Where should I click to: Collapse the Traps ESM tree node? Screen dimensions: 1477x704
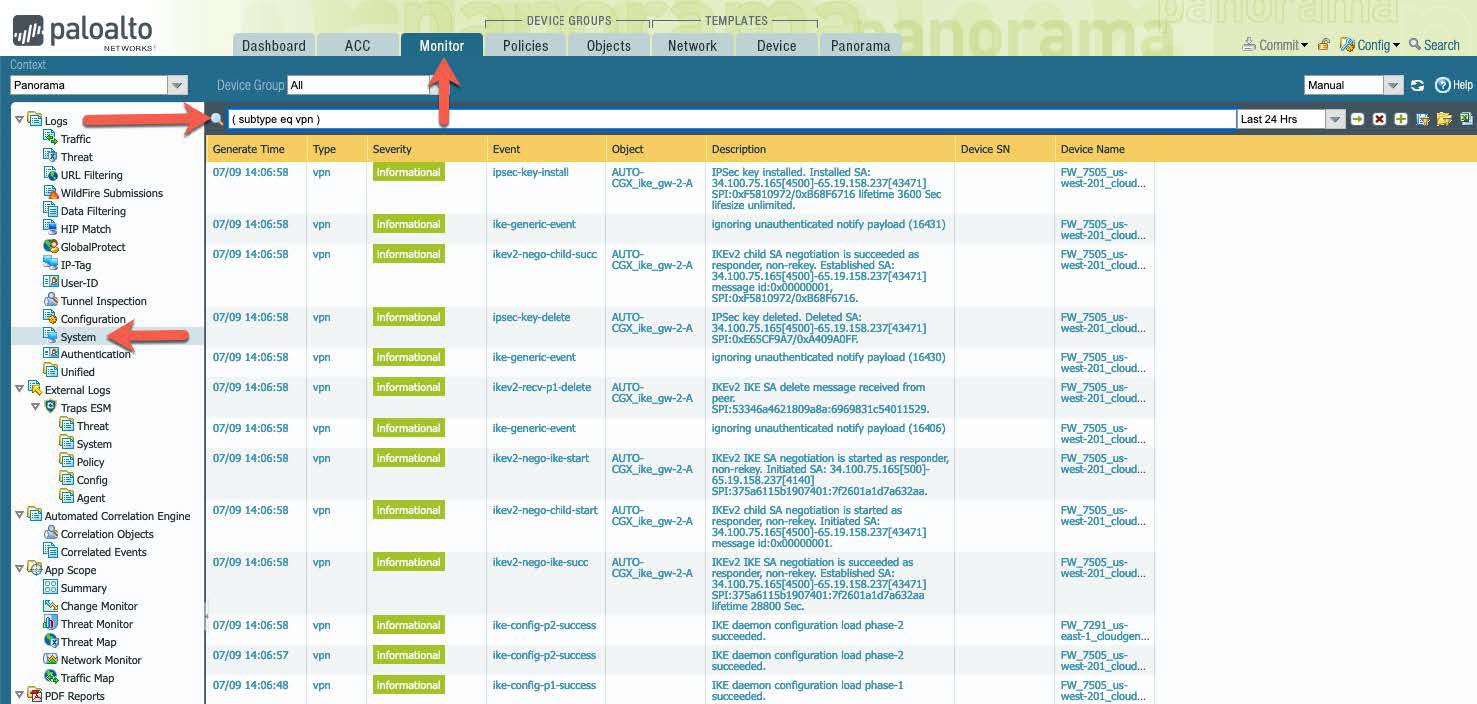[x=36, y=408]
